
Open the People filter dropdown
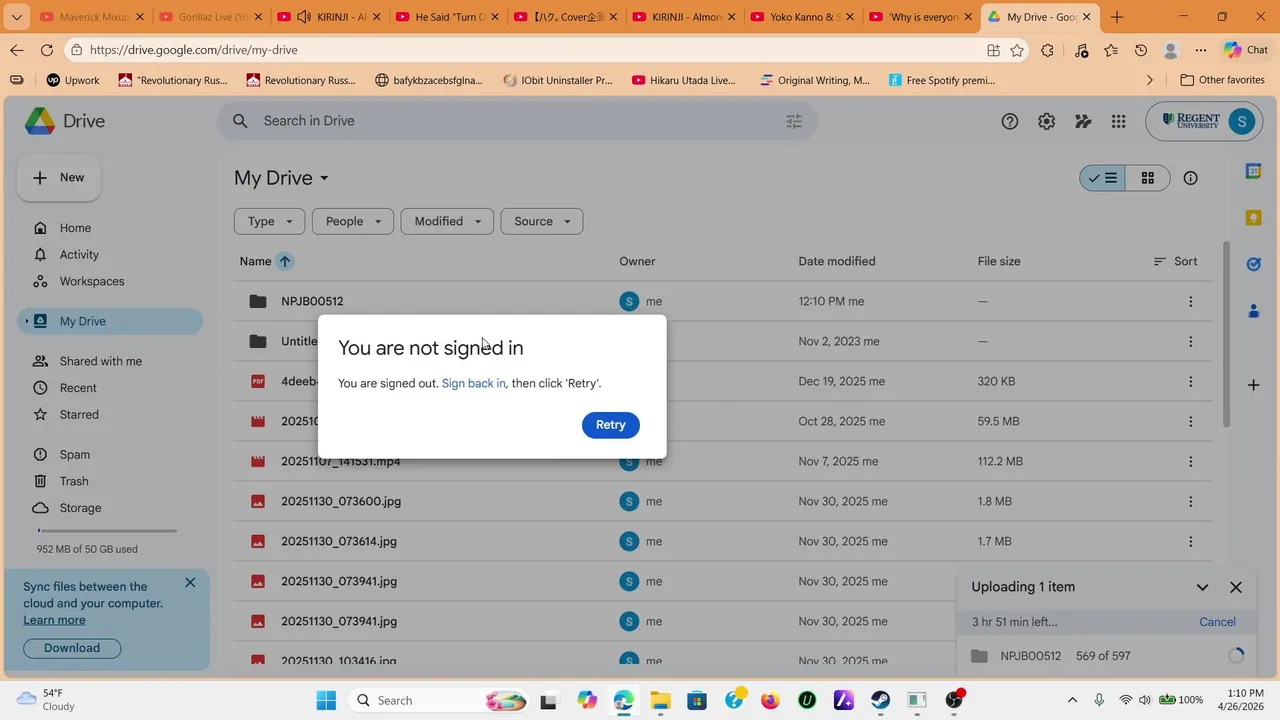[352, 221]
